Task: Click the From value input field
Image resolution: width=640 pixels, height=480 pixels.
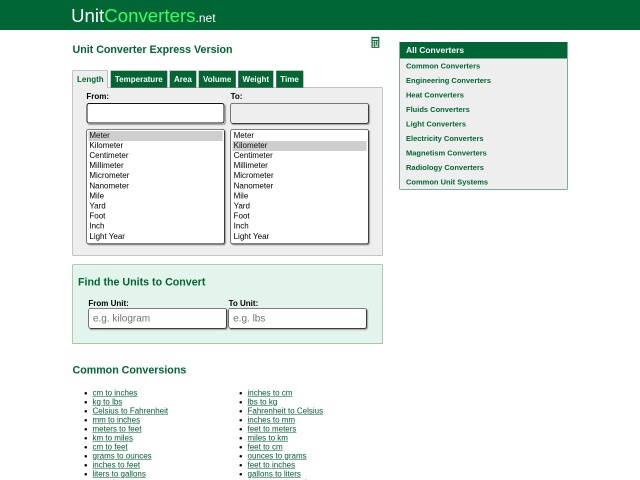Action: pyautogui.click(x=155, y=113)
